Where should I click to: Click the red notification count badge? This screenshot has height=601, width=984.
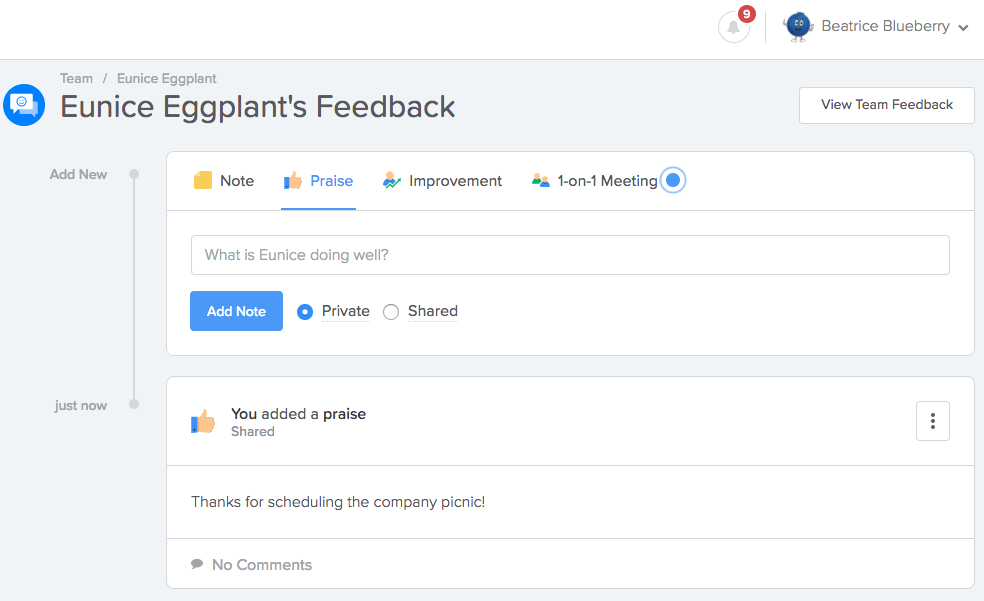746,14
